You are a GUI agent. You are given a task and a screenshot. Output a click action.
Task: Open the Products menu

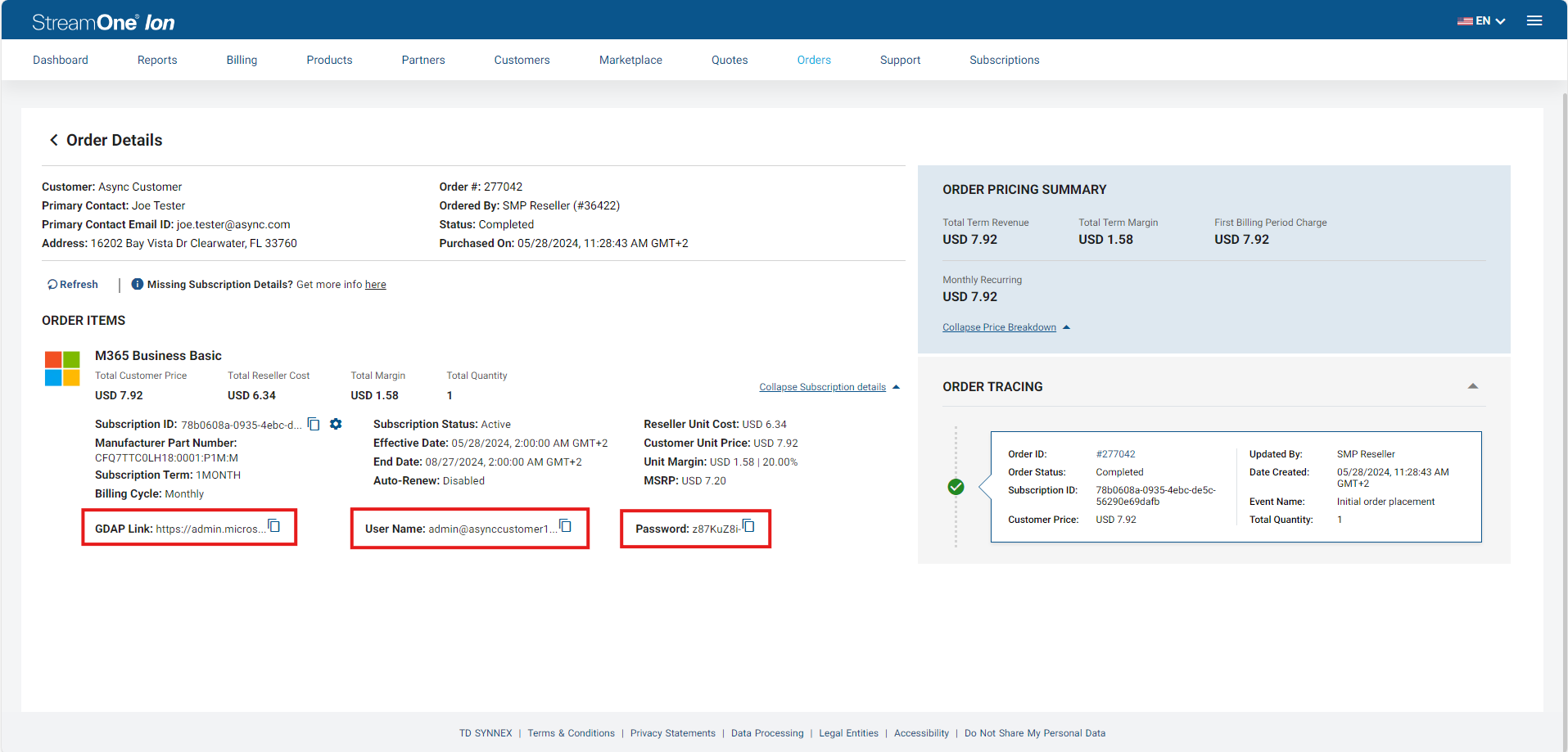(x=329, y=60)
